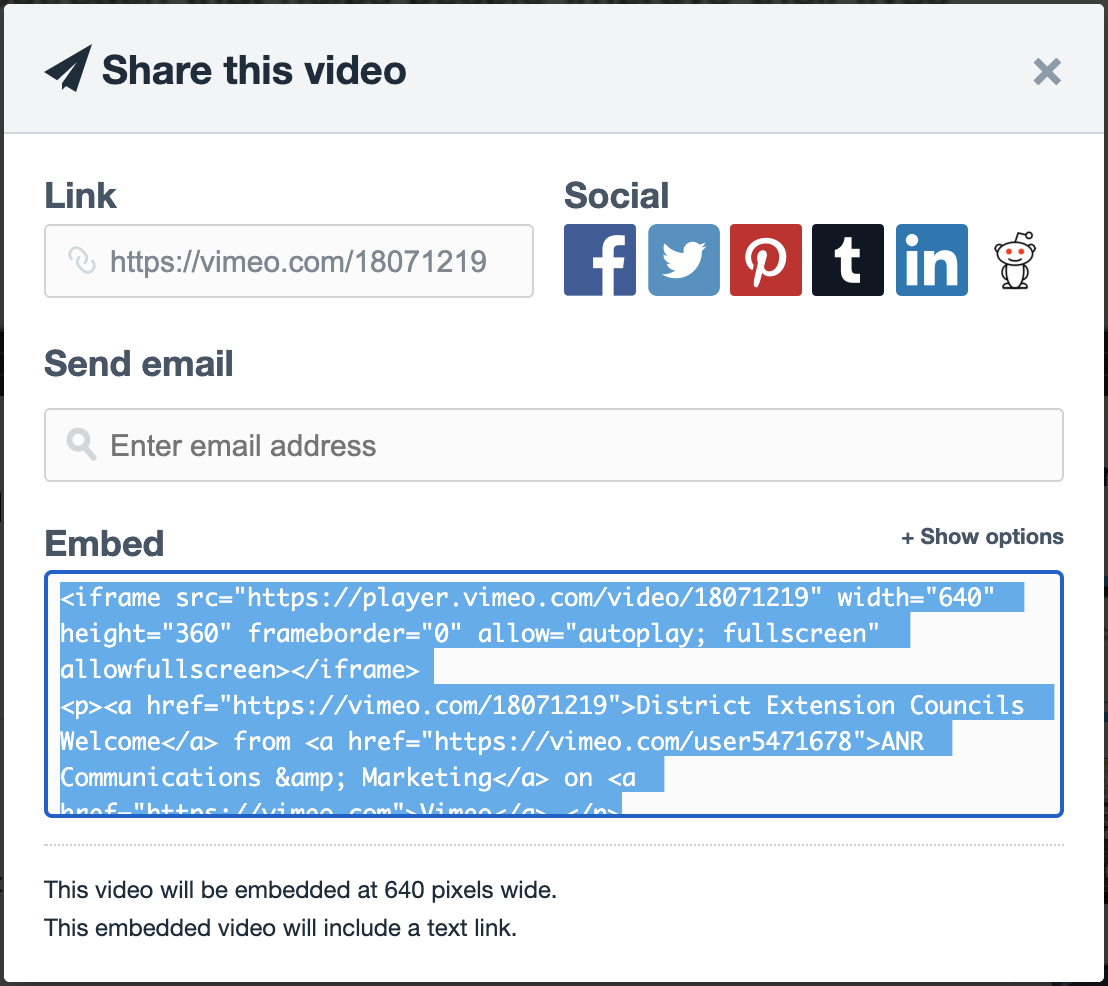This screenshot has height=986, width=1108.
Task: Click the Social heading above the share icons
Action: point(616,196)
